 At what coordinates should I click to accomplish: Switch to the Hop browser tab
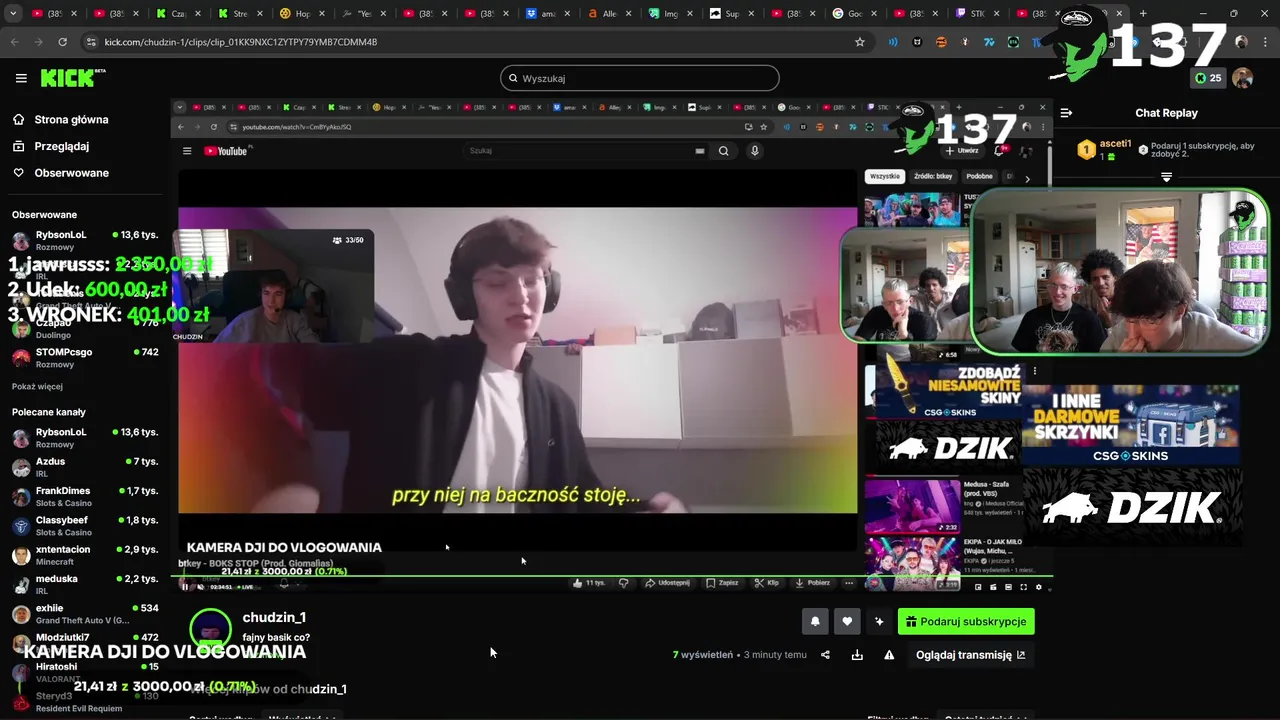299,14
